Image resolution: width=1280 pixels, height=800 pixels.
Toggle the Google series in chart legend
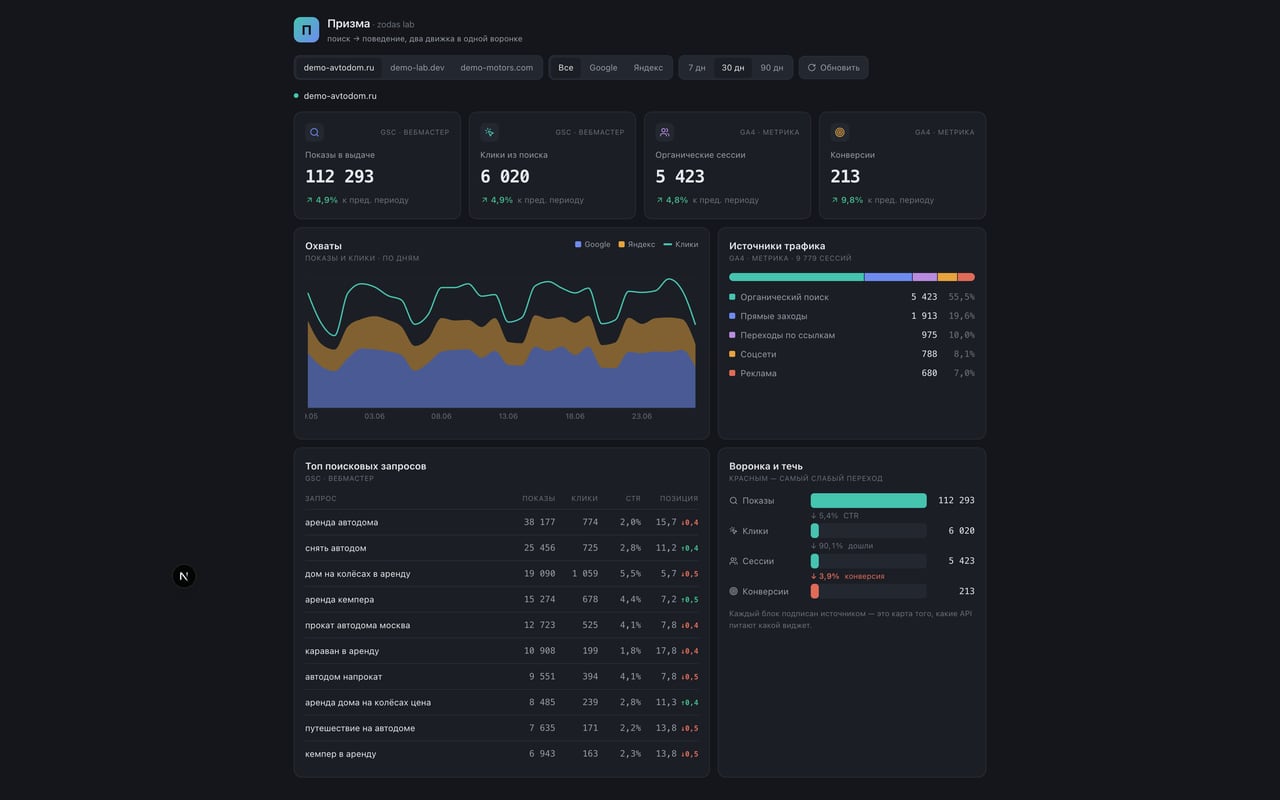click(593, 244)
